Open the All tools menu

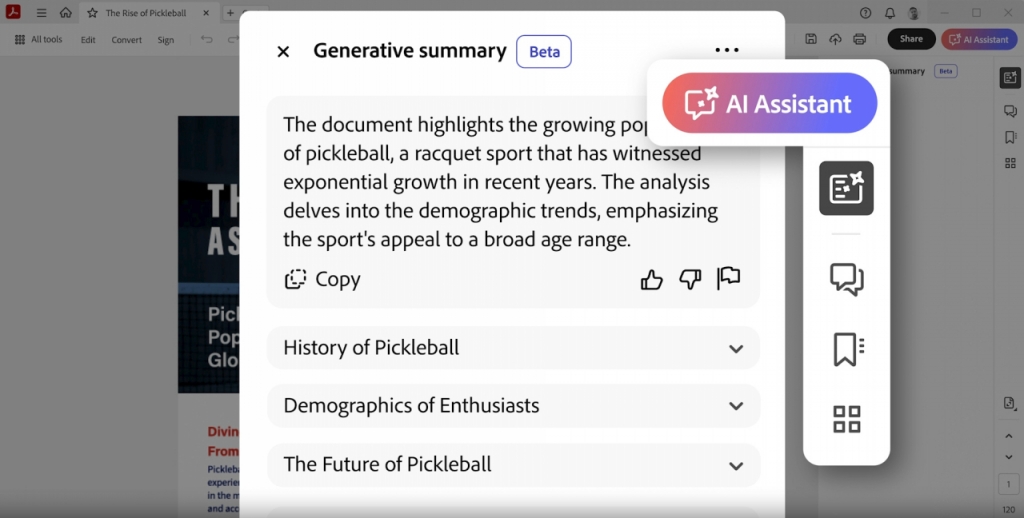coord(38,40)
